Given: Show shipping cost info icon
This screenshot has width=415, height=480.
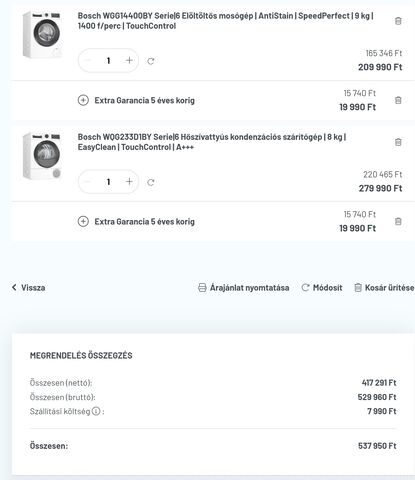Looking at the screenshot, I should pos(96,411).
